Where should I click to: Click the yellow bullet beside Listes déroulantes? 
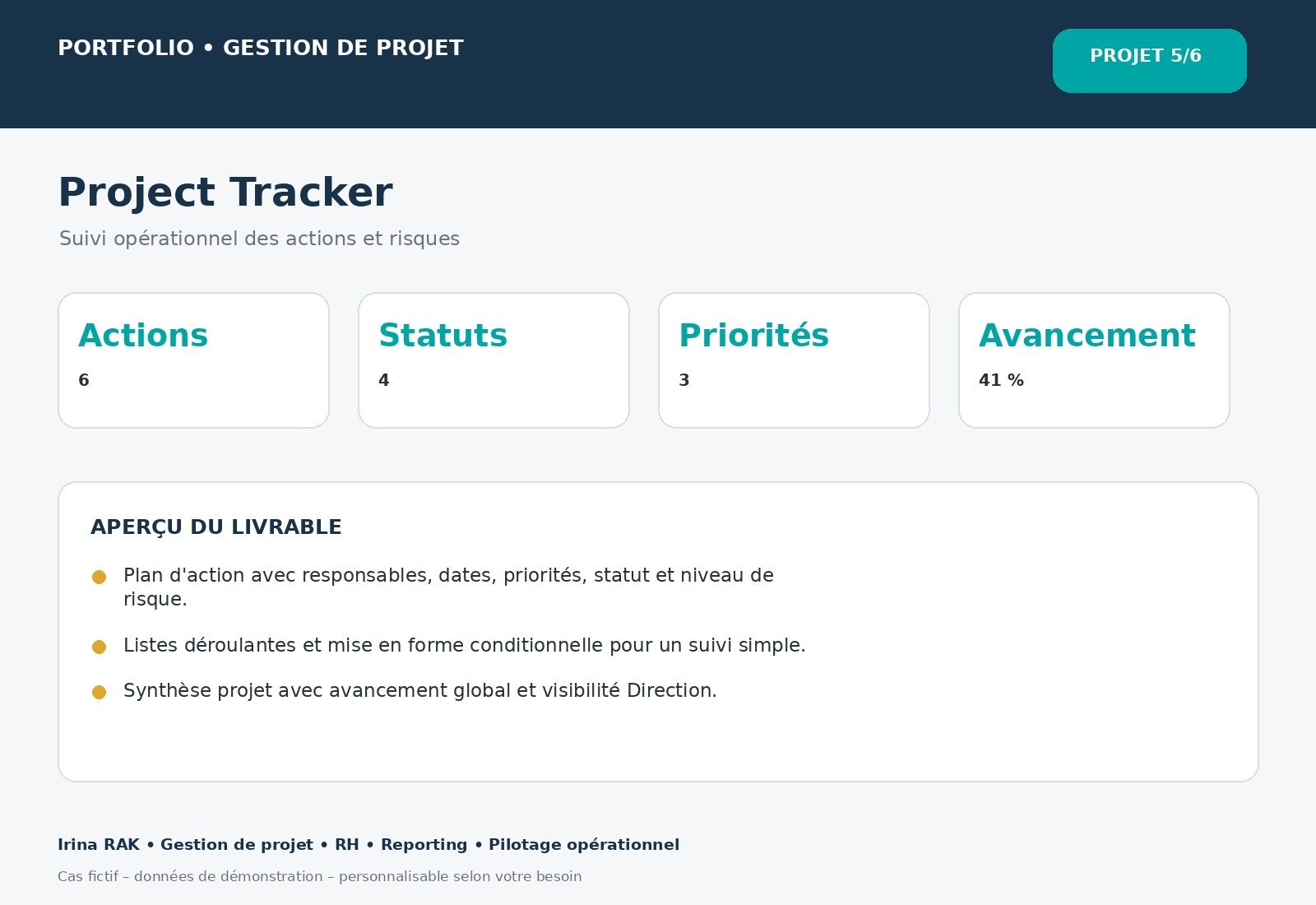[x=99, y=647]
